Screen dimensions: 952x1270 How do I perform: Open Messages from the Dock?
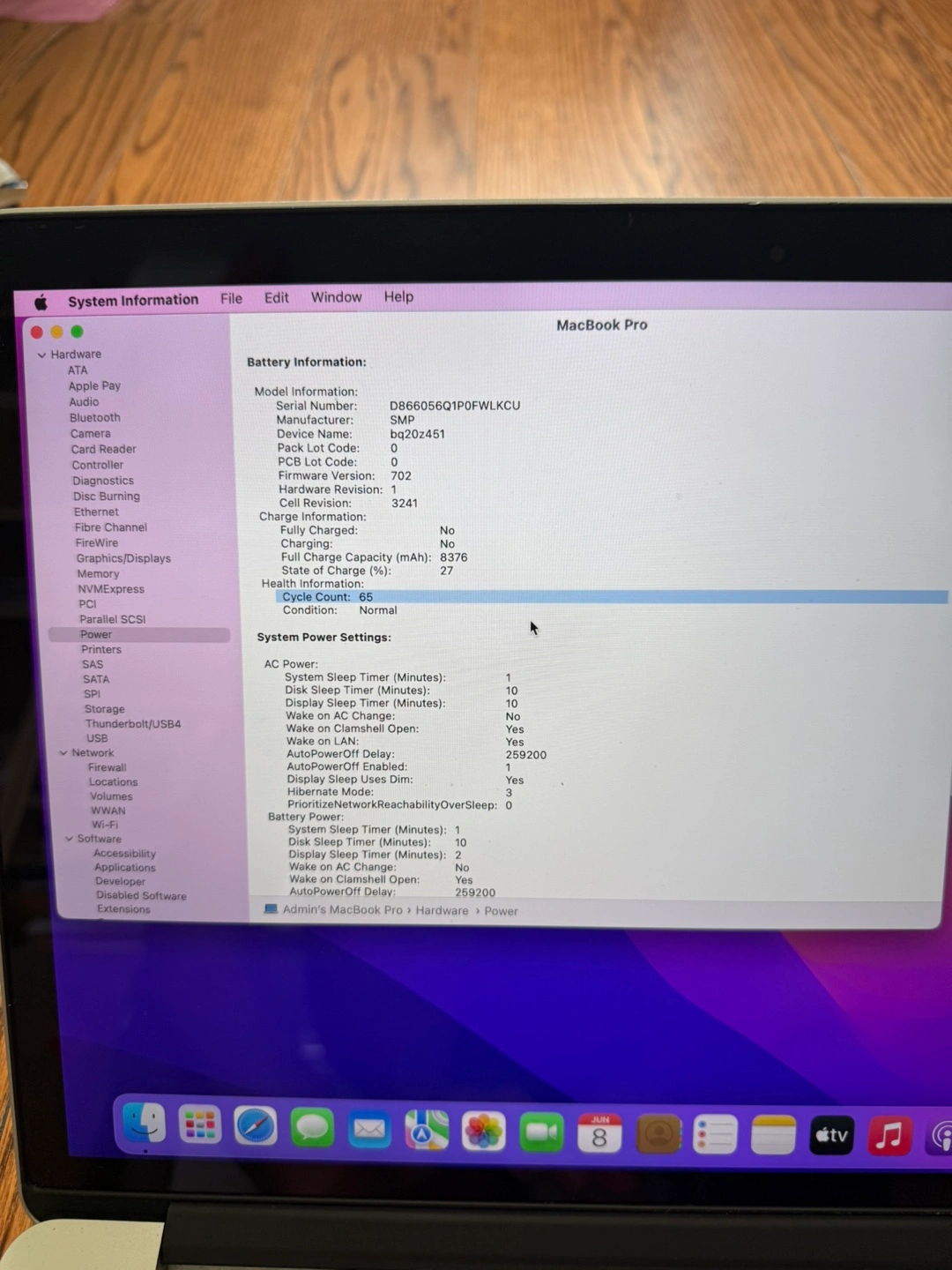tap(312, 1128)
